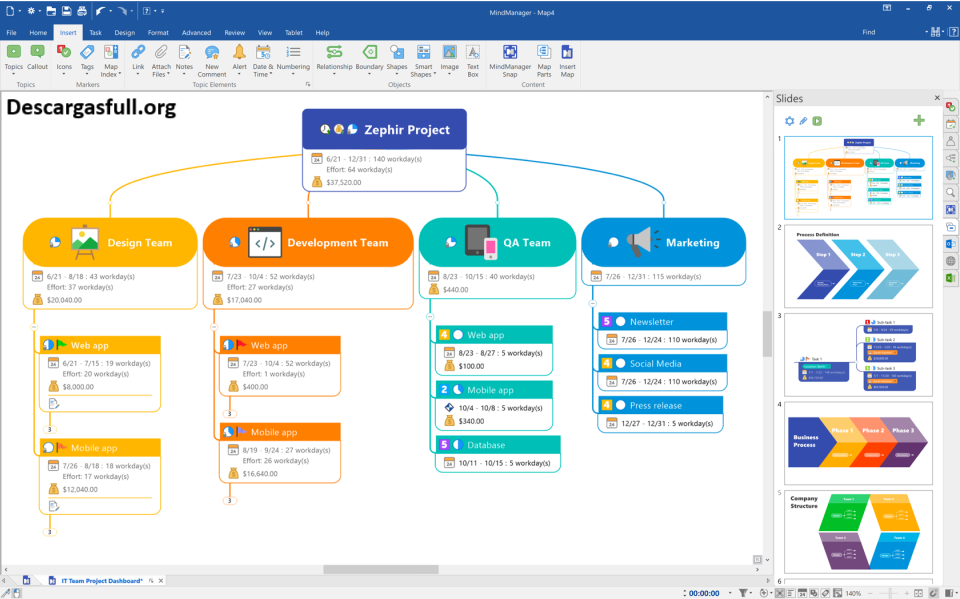Open the Review ribbon tab
This screenshot has height=599, width=960.
coord(234,32)
